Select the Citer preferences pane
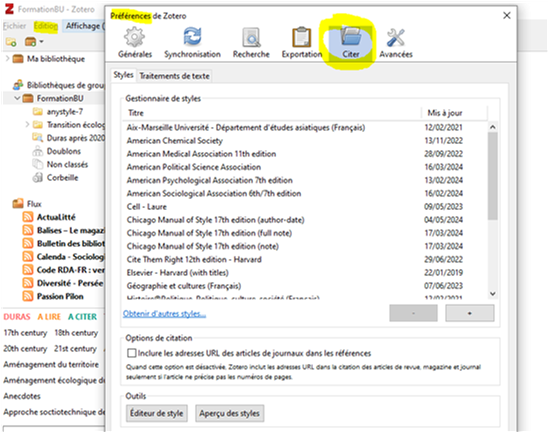 (351, 43)
